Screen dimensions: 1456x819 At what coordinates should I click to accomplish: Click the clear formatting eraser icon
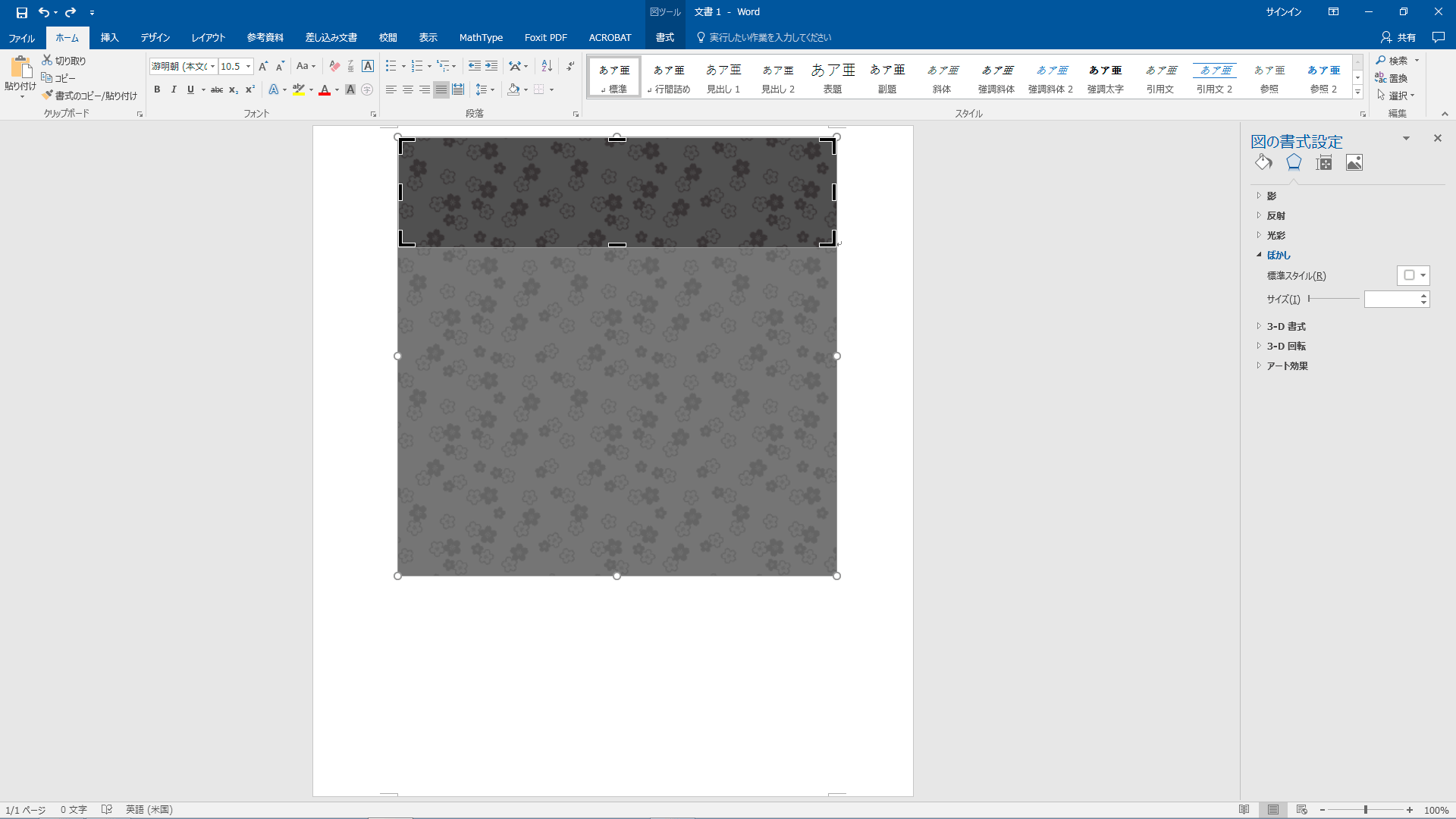tap(334, 67)
